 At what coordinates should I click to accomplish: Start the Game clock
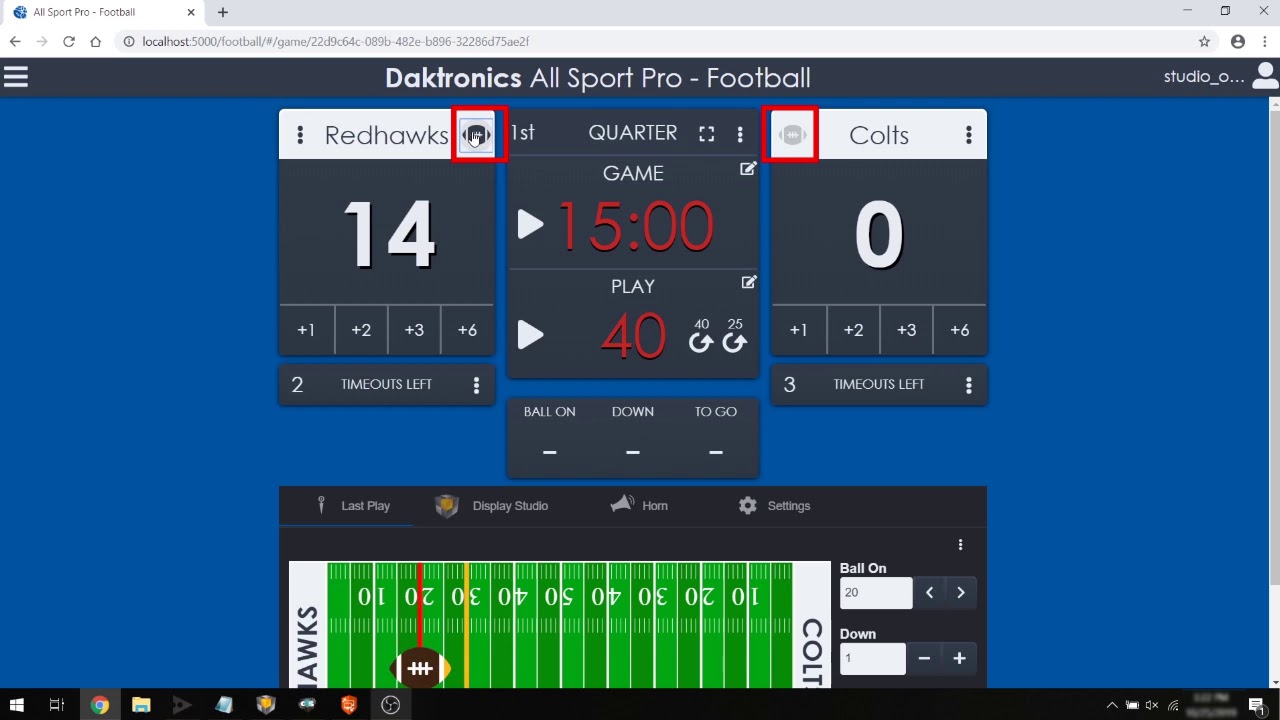[531, 225]
